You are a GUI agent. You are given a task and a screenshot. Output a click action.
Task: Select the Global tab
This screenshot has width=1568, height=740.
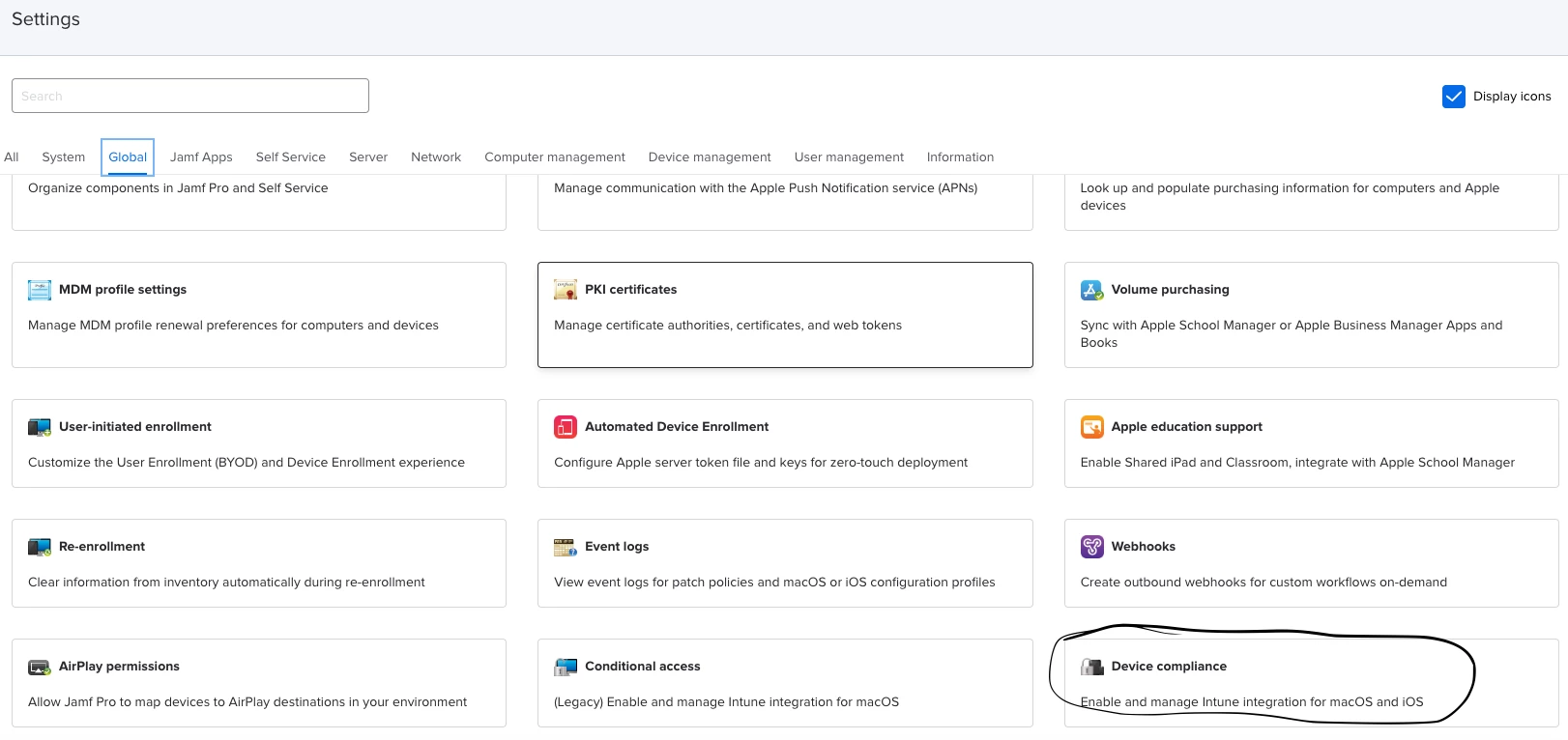128,157
